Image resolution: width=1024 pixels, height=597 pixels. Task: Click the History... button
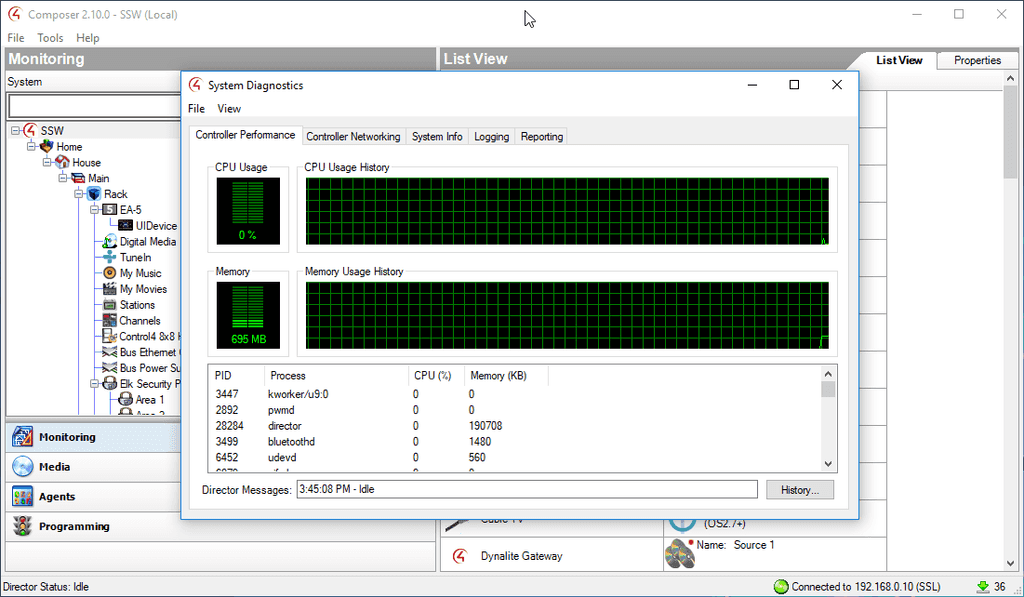click(799, 490)
